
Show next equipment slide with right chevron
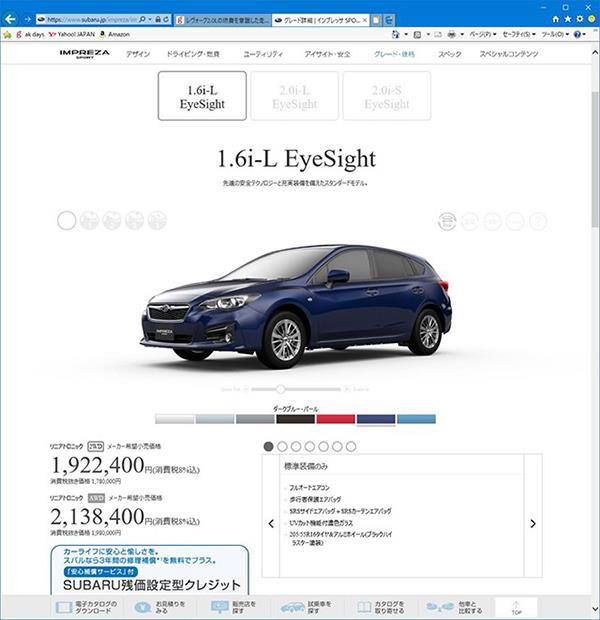(533, 524)
